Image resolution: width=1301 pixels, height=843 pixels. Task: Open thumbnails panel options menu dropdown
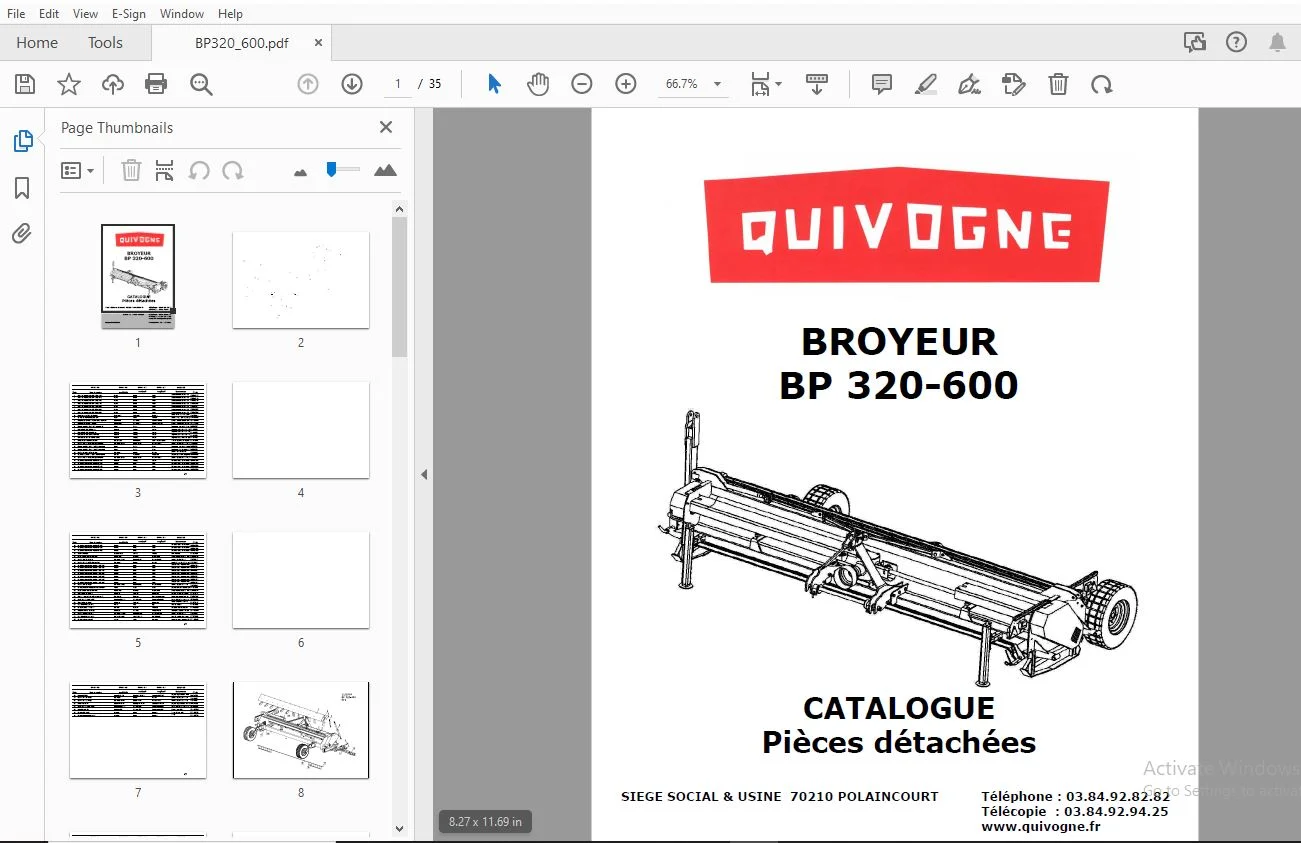pyautogui.click(x=77, y=171)
